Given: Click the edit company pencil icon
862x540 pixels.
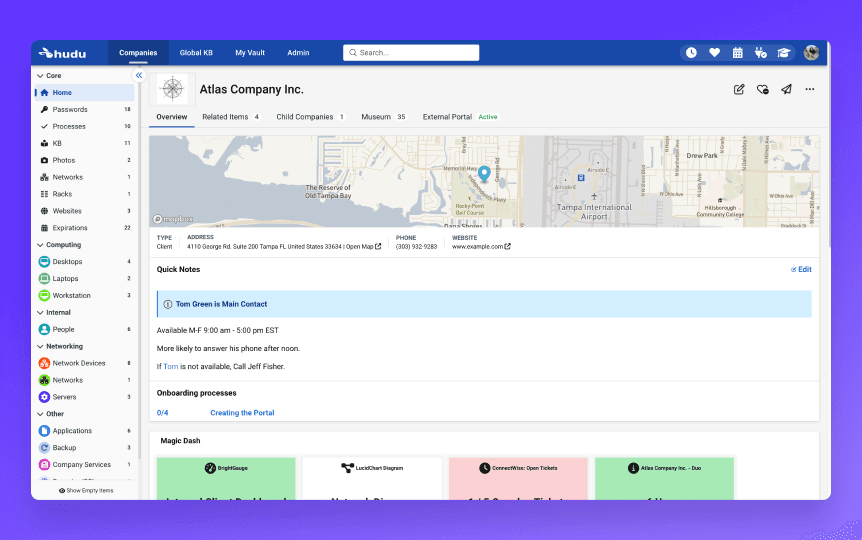Looking at the screenshot, I should [739, 89].
